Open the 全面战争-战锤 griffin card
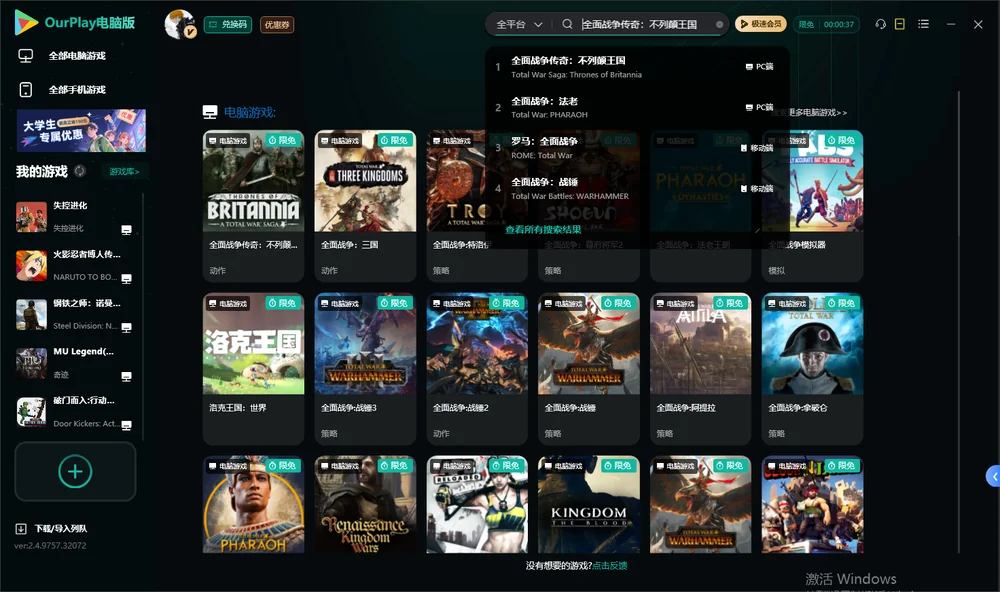This screenshot has height=592, width=1000. coord(589,368)
